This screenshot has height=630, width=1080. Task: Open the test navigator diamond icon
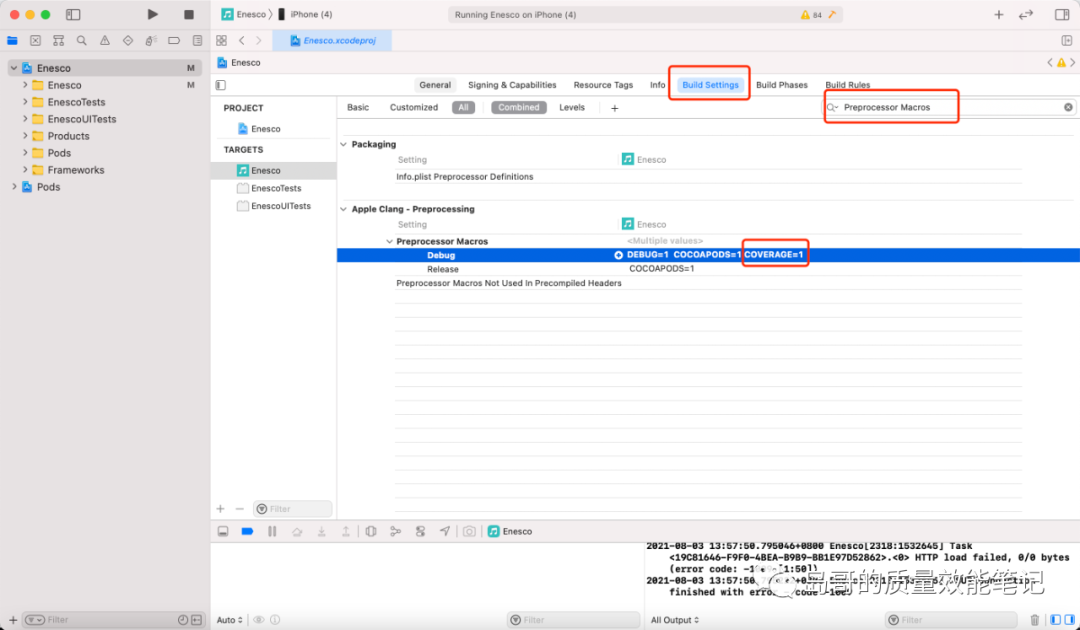coord(128,41)
